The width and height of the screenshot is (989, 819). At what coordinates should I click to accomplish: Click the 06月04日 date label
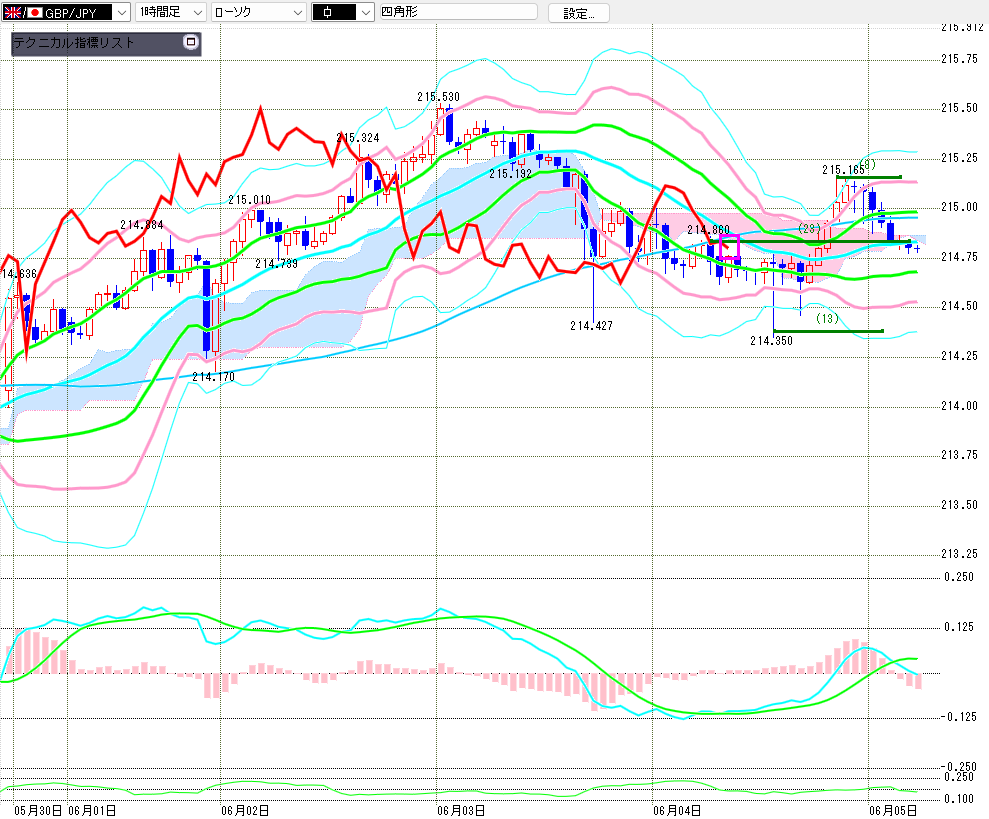[x=677, y=811]
